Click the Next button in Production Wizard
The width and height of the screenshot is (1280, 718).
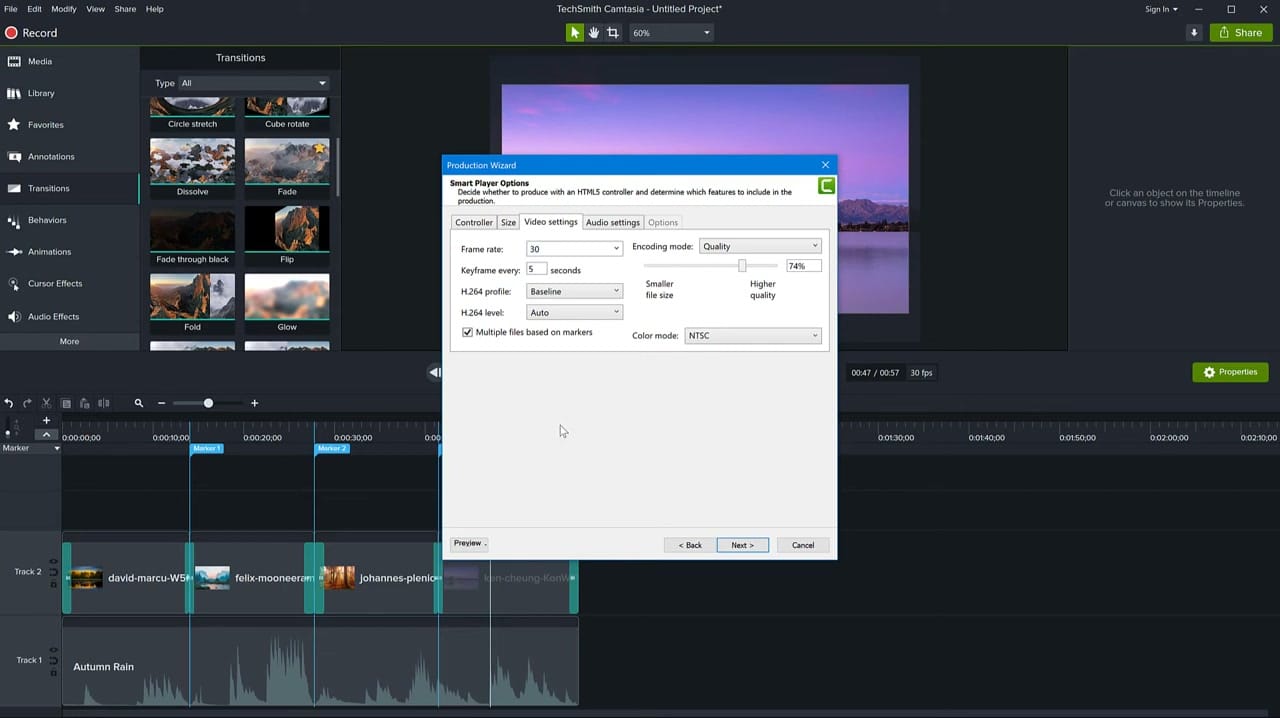tap(741, 545)
